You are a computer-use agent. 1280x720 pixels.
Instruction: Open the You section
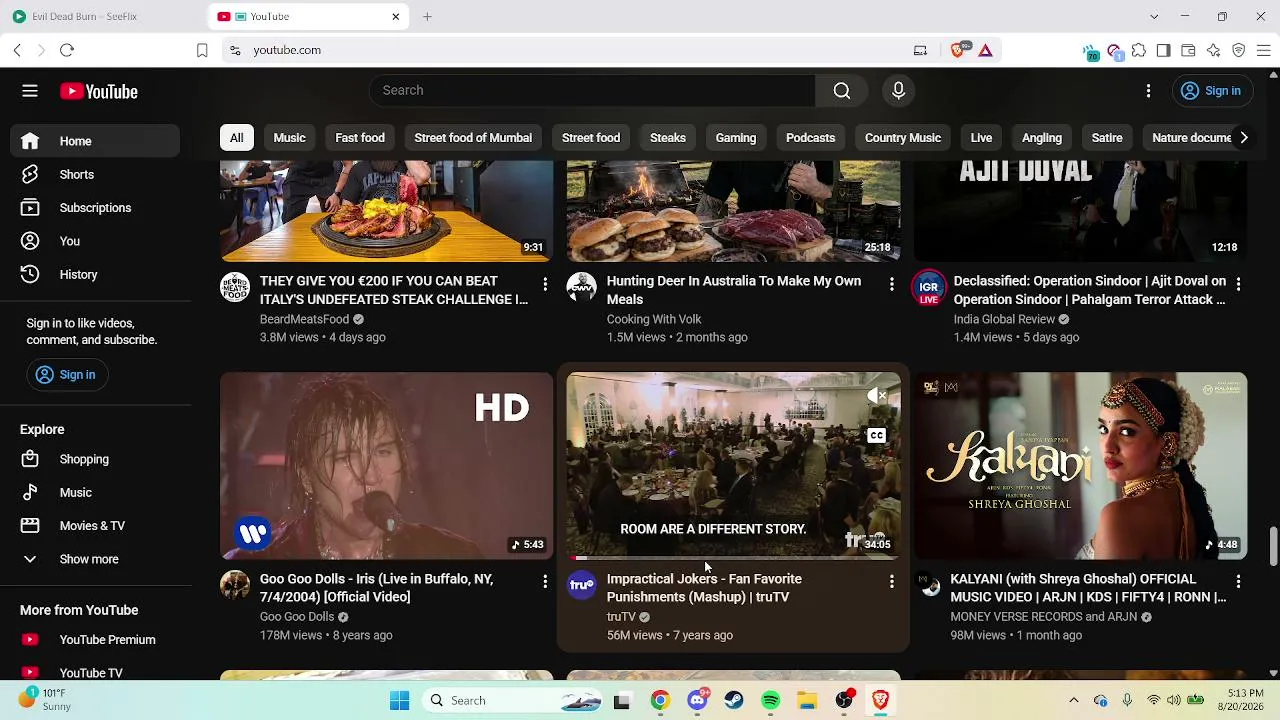click(95, 241)
